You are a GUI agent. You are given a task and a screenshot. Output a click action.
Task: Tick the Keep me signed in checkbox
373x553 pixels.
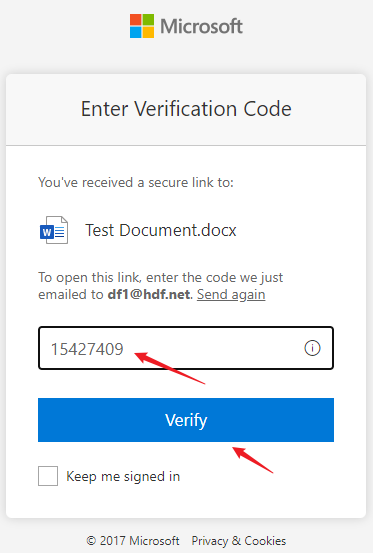coord(48,476)
